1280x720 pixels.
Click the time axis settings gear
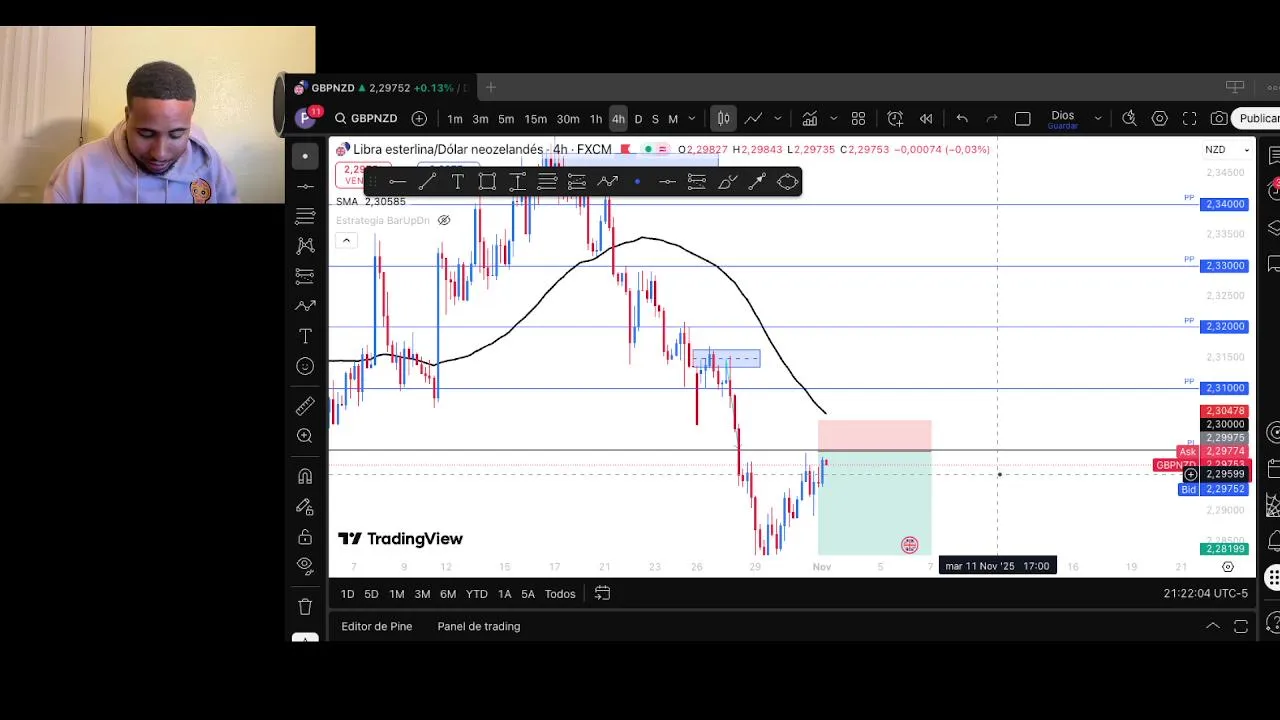coord(1228,567)
